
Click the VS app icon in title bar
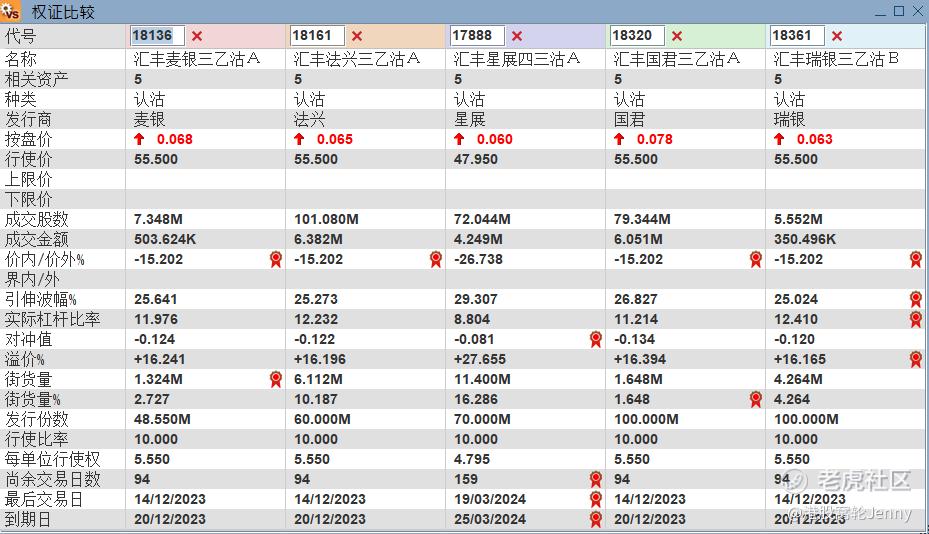(x=11, y=11)
